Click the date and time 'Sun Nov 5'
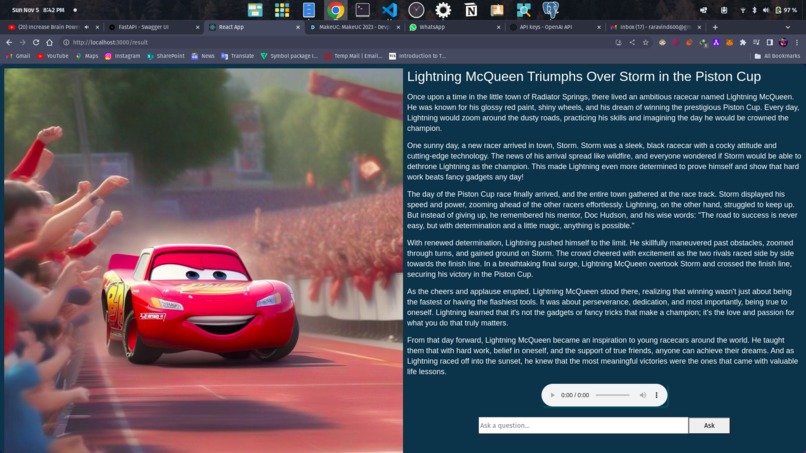806x453 pixels. point(39,10)
